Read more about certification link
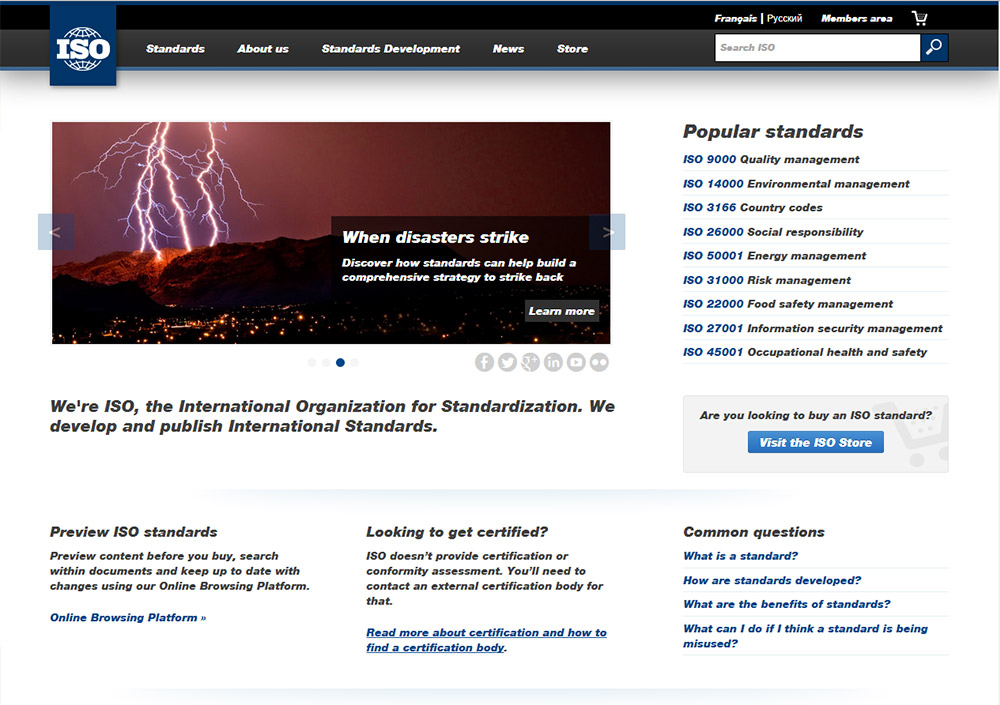 (x=486, y=640)
